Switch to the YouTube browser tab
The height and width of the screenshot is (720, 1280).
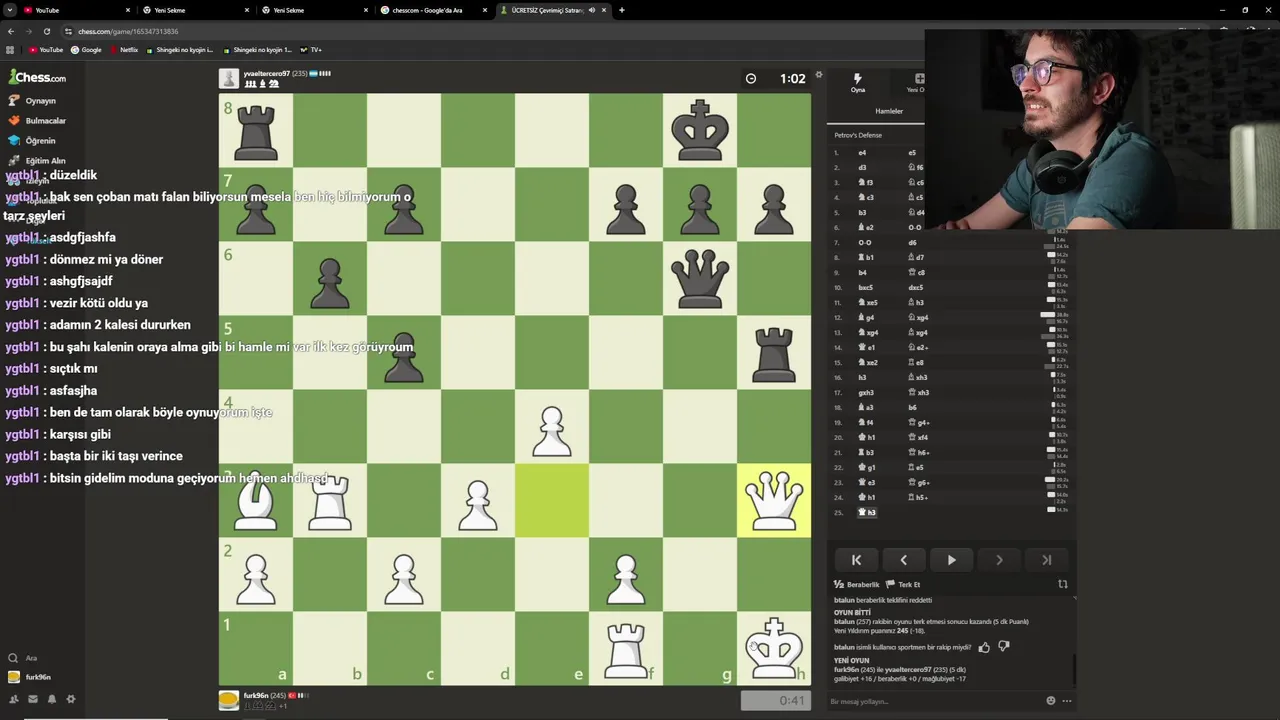(78, 10)
